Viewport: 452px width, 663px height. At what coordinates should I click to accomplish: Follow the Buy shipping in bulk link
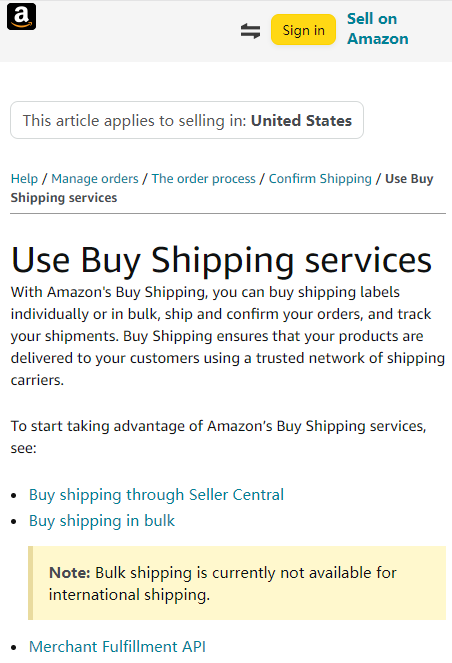pos(102,521)
